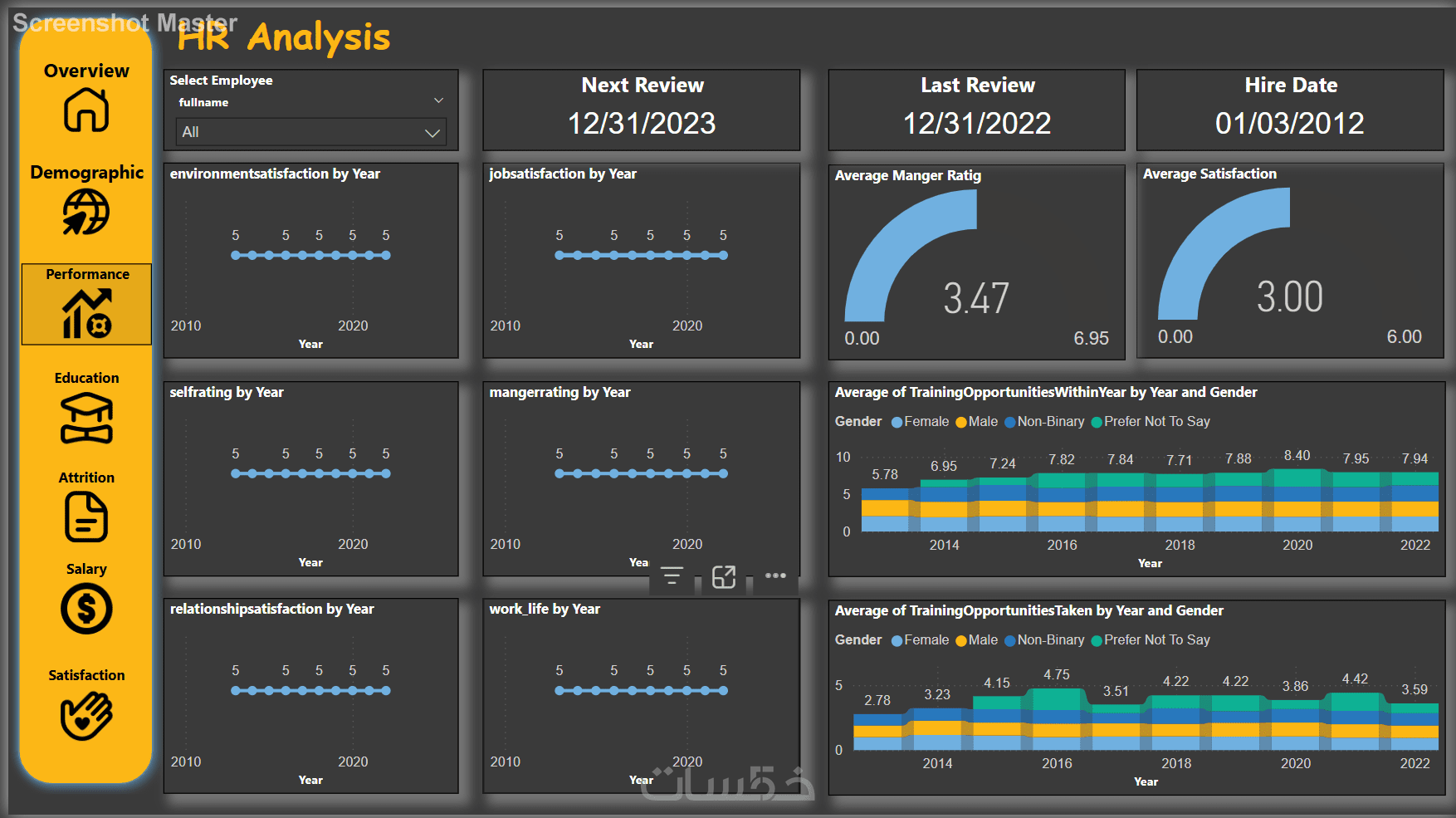This screenshot has height=818, width=1456.
Task: Open the Education graduation cap icon
Action: pyautogui.click(x=86, y=418)
